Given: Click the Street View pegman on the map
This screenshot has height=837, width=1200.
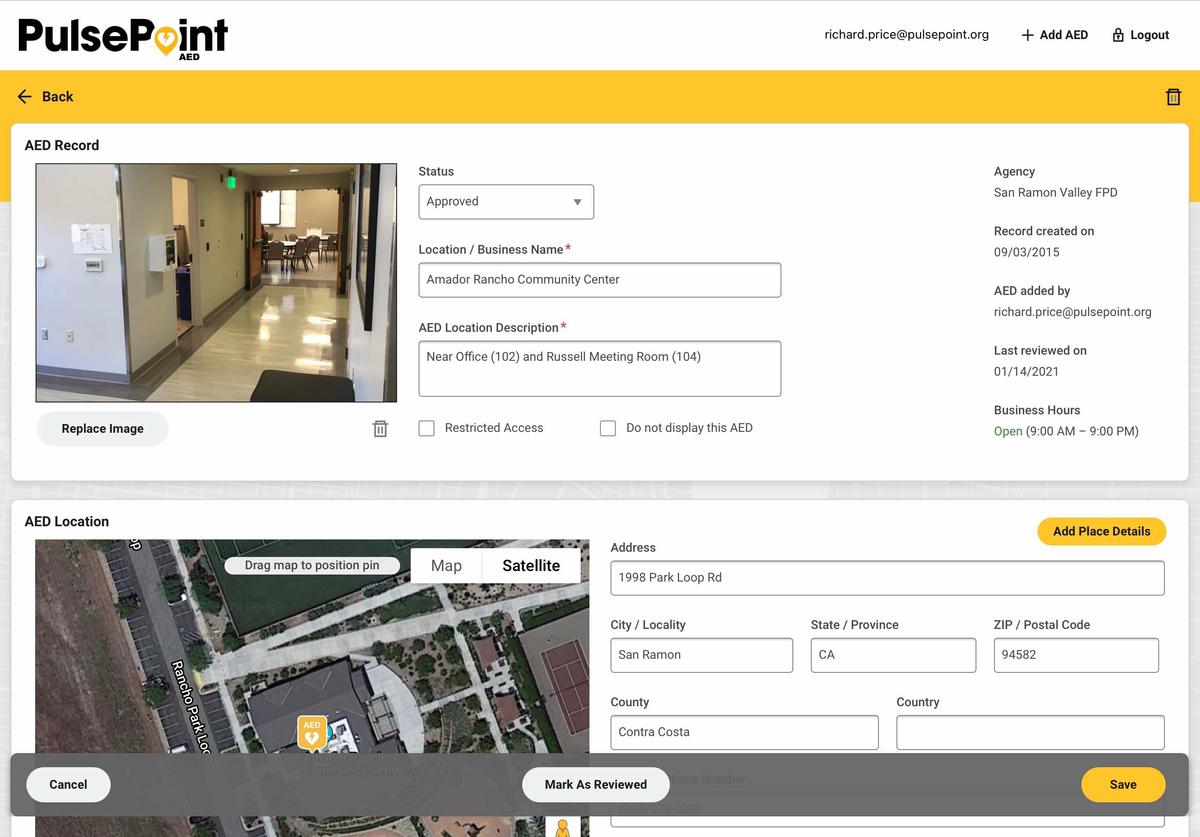Looking at the screenshot, I should tap(563, 827).
